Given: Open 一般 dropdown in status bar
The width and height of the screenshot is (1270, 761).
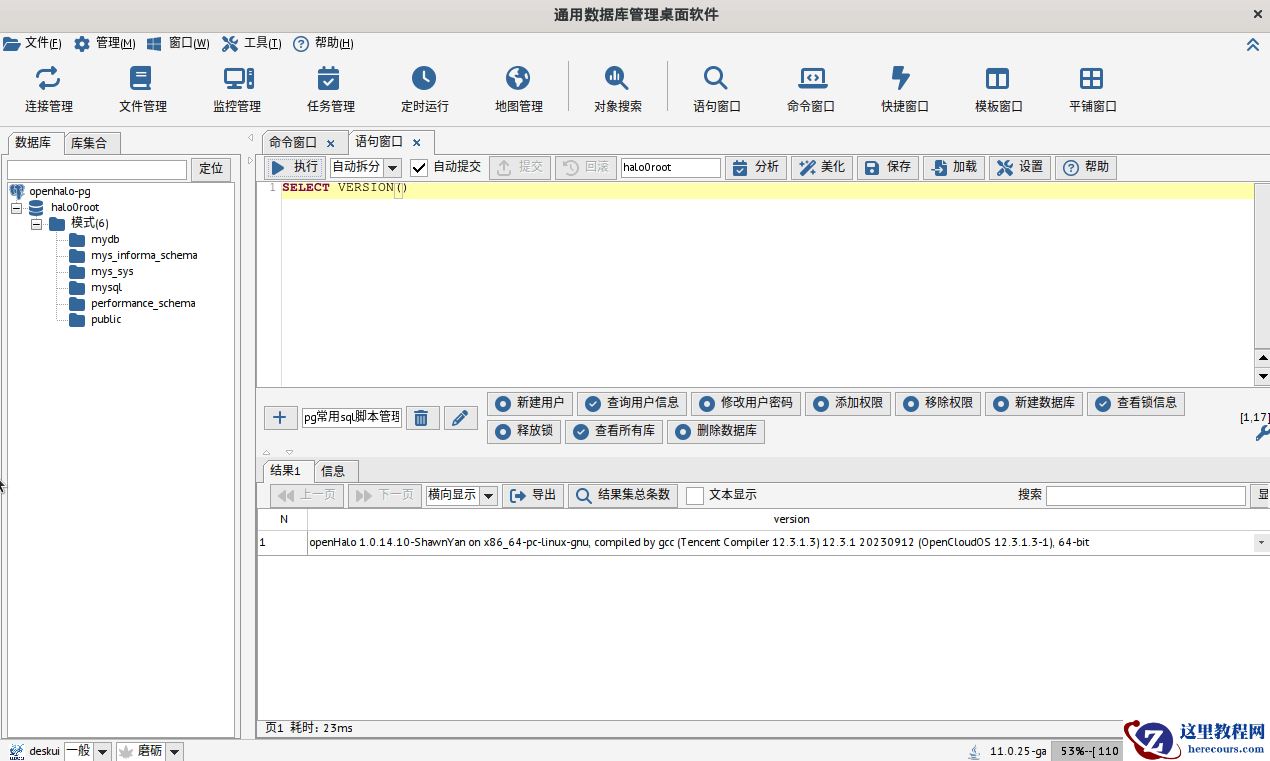Looking at the screenshot, I should coord(102,751).
